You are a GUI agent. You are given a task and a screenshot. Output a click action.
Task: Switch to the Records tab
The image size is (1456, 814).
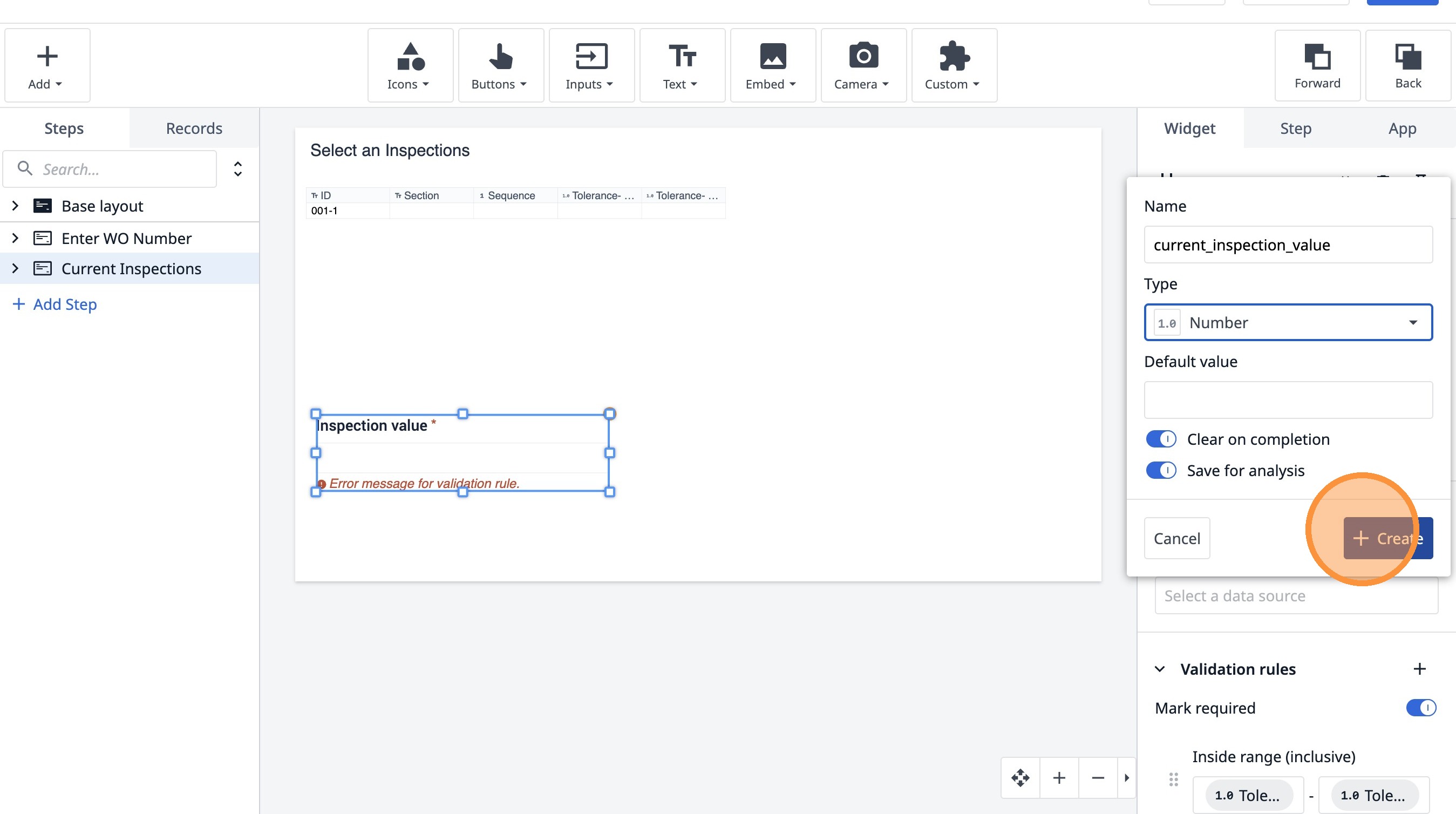[194, 128]
